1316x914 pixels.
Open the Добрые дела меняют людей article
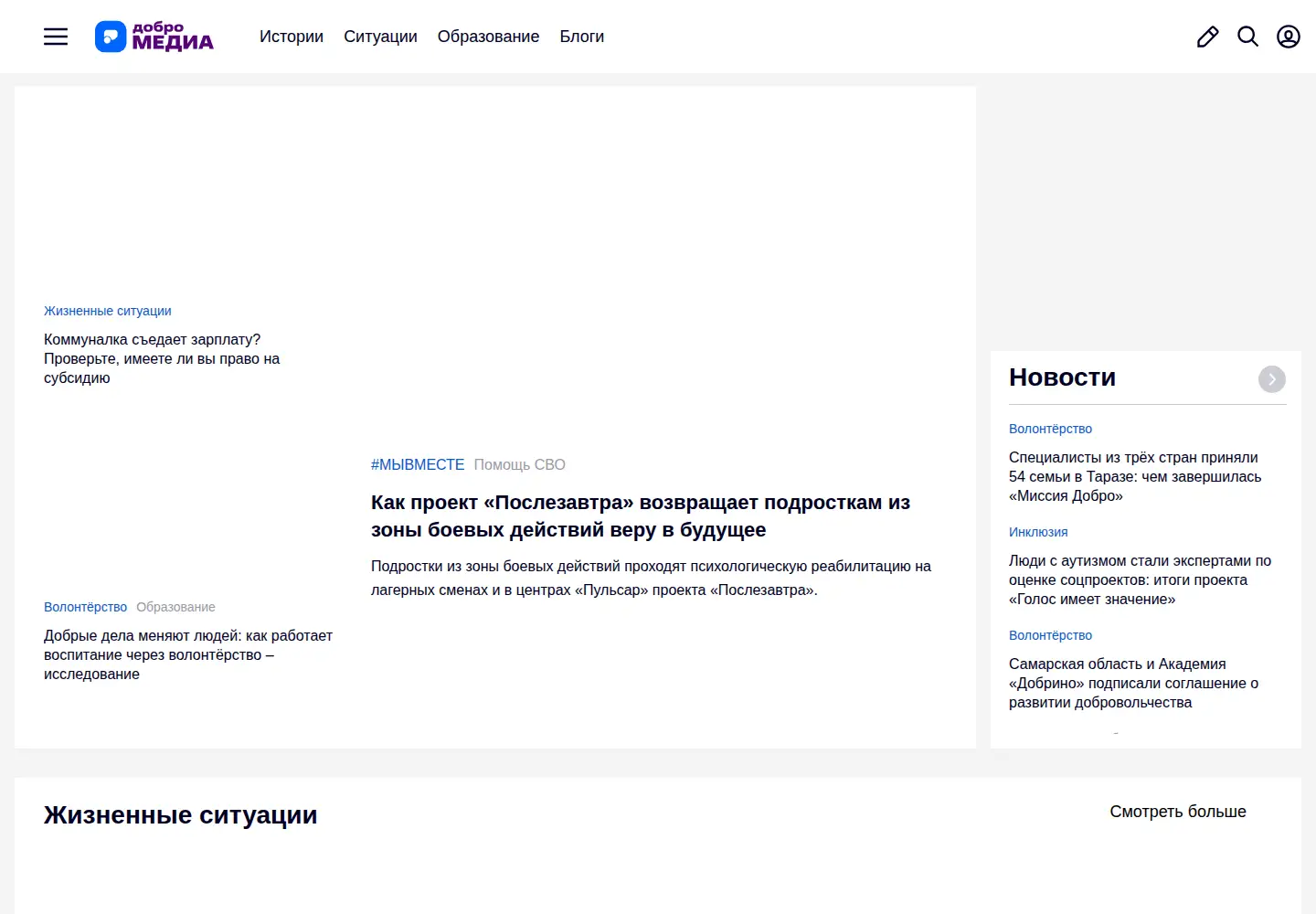pos(188,654)
